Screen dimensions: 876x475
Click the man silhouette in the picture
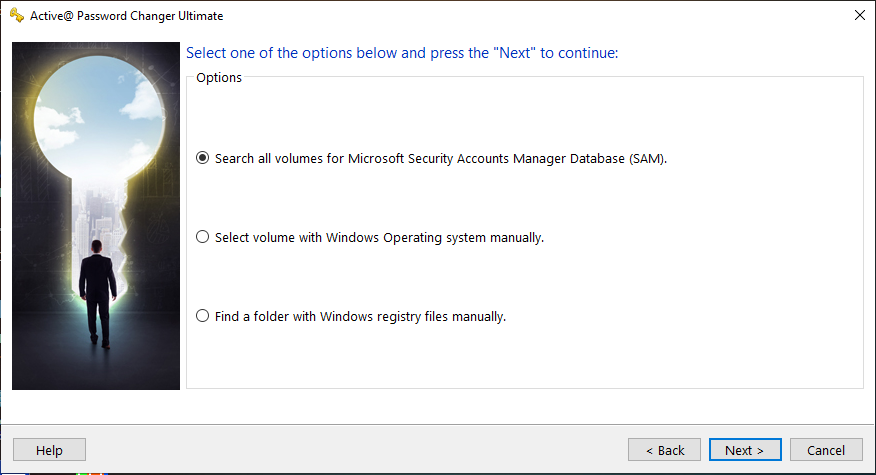pos(98,285)
